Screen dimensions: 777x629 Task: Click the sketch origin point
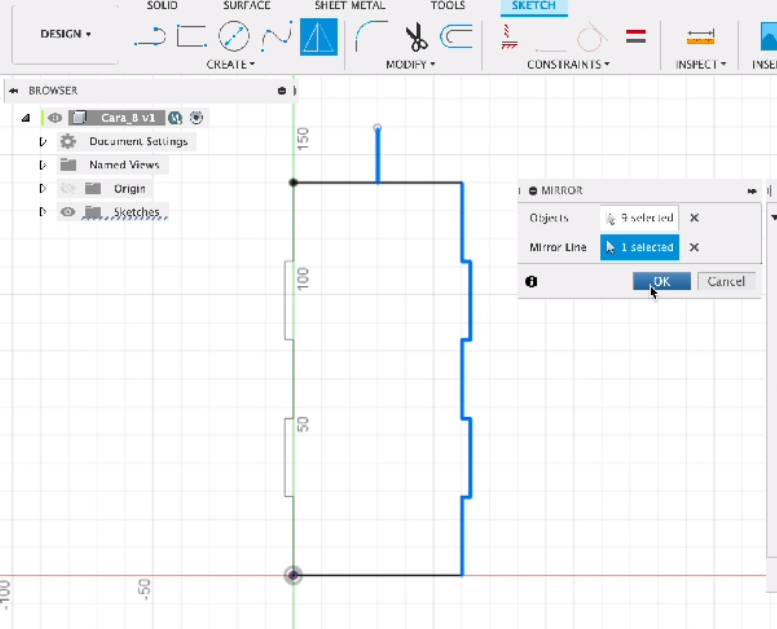tap(293, 575)
